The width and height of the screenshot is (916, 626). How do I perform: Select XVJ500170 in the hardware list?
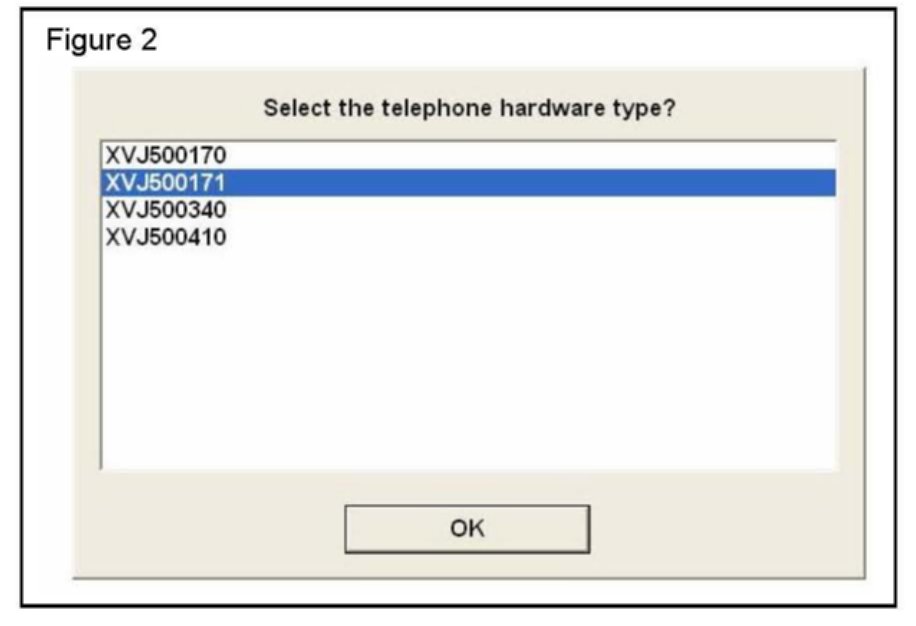pos(166,155)
